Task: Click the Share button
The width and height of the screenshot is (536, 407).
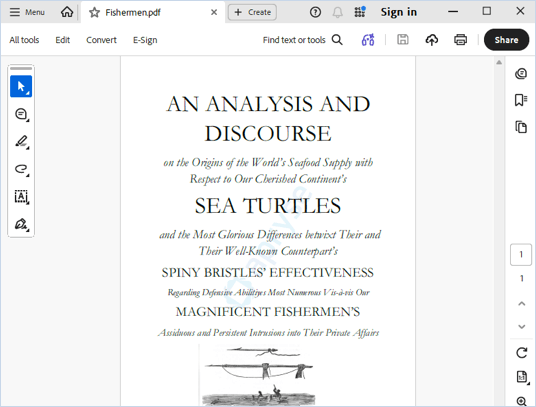Action: (x=506, y=40)
